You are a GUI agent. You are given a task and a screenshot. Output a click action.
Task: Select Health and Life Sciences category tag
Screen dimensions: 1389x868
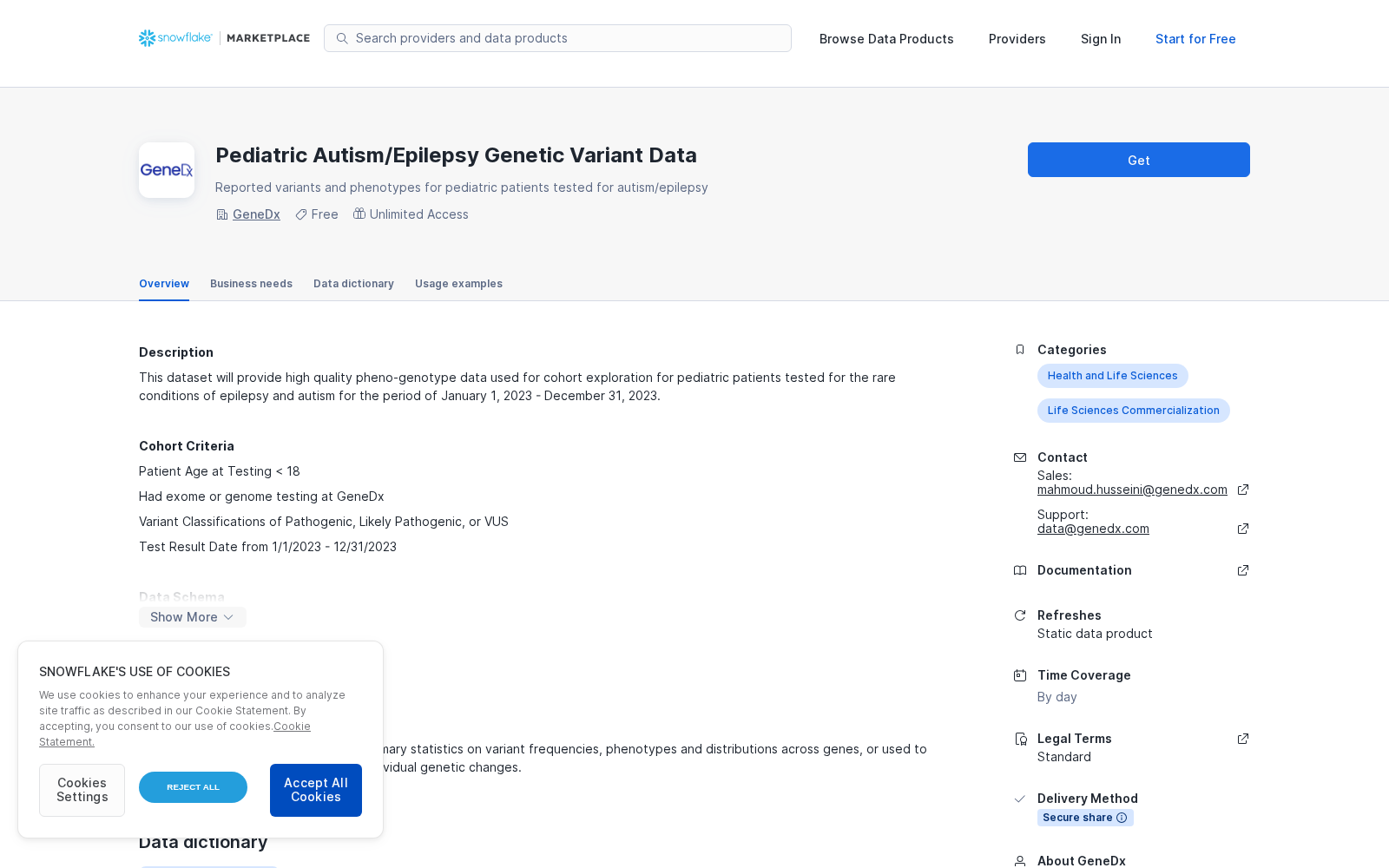click(x=1112, y=376)
